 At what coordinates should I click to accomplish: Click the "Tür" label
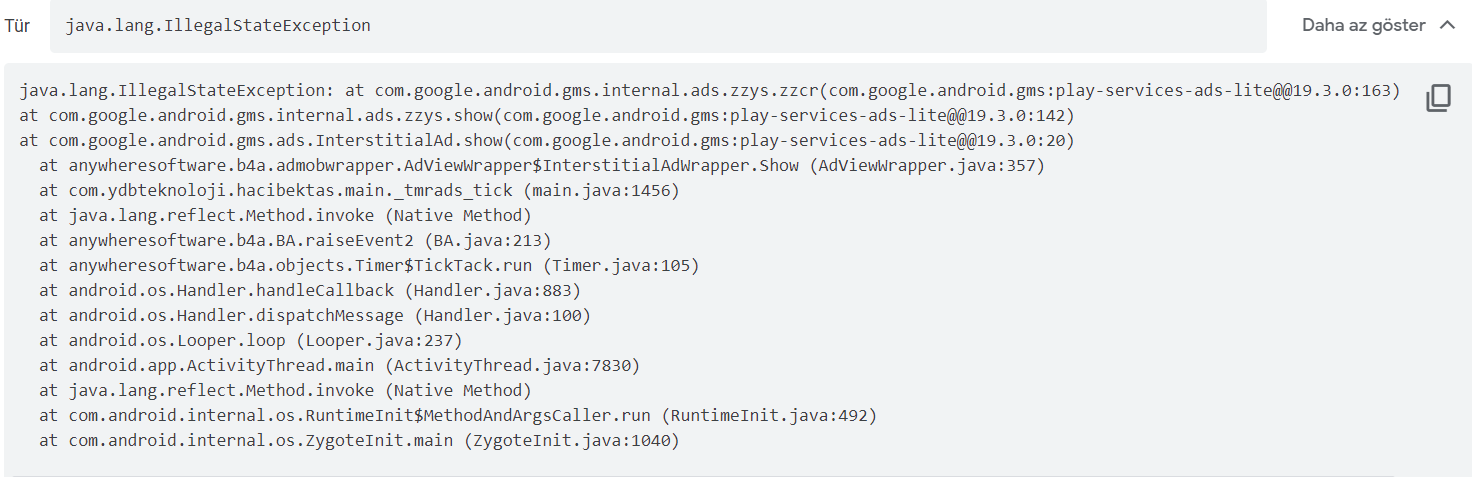pos(17,26)
